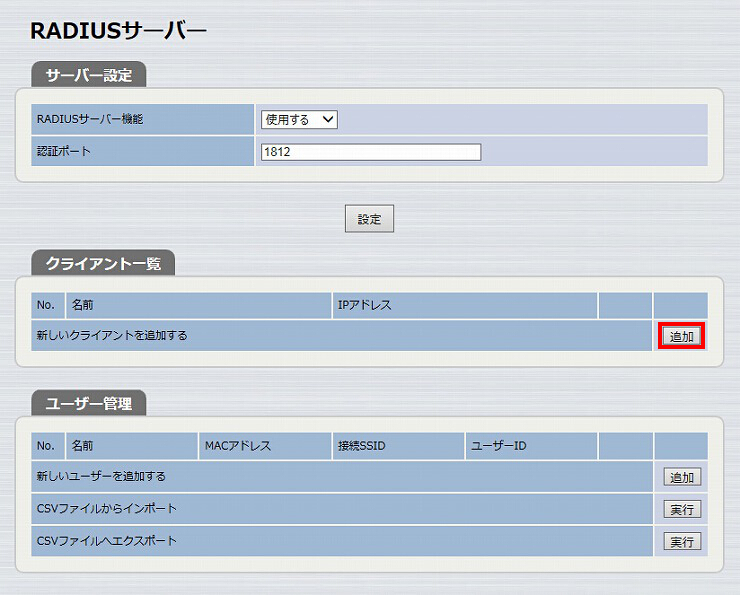Open the RADIUSサーバー機能 dropdown
740x595 pixels.
point(299,119)
